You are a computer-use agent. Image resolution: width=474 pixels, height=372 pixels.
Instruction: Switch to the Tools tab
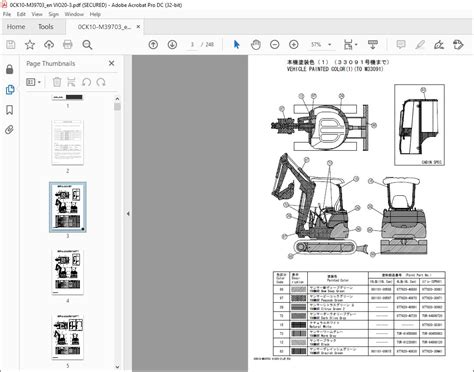(x=46, y=27)
